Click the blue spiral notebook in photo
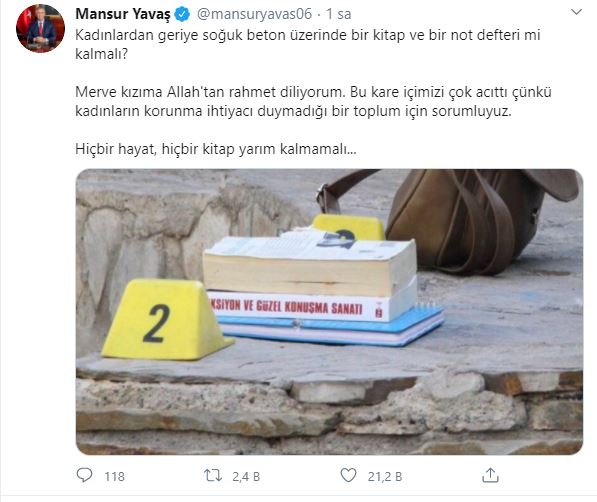Screen dimensions: 597x502 (331, 328)
